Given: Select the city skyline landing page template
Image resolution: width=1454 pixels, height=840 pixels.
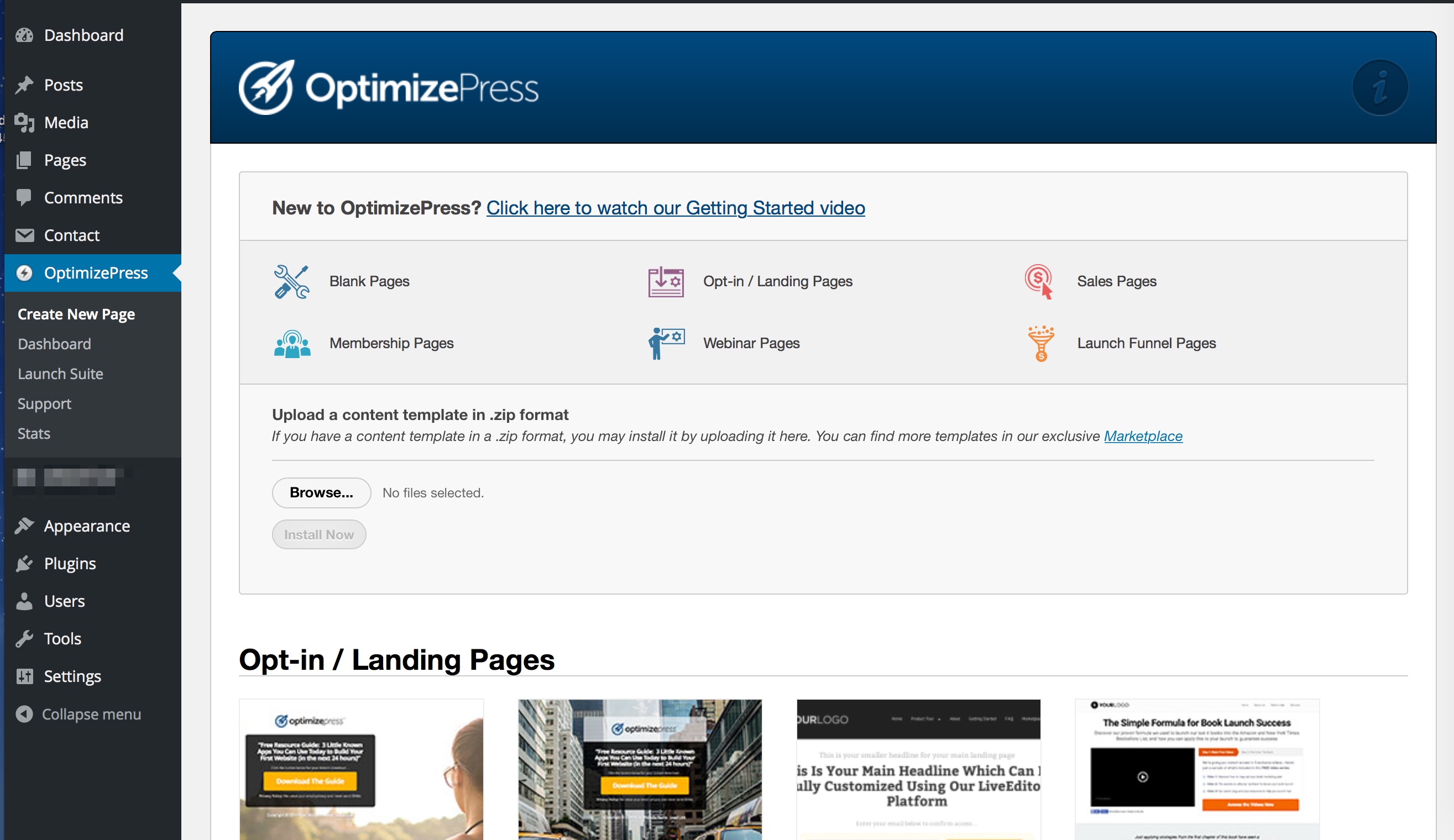Looking at the screenshot, I should coord(639,769).
